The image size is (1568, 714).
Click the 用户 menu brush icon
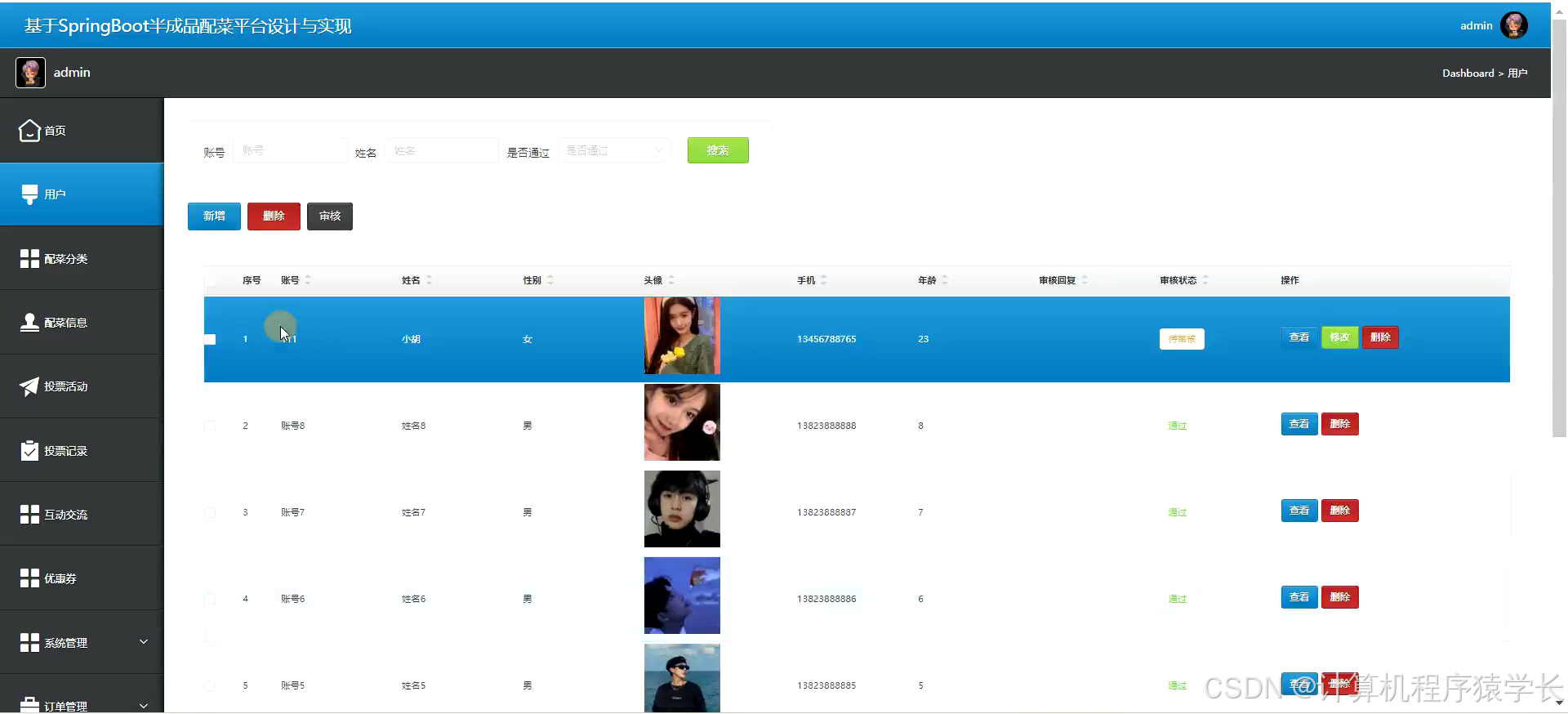[29, 194]
